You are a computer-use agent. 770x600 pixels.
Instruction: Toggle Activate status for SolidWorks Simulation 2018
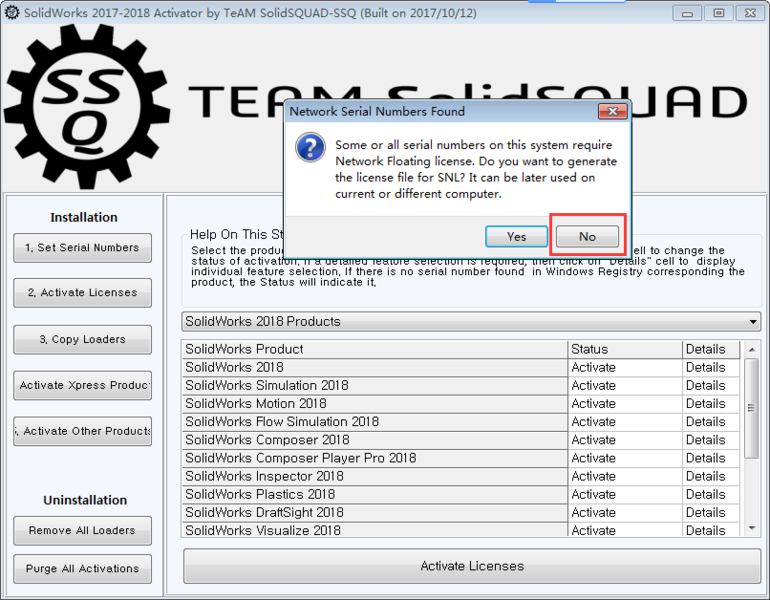625,385
